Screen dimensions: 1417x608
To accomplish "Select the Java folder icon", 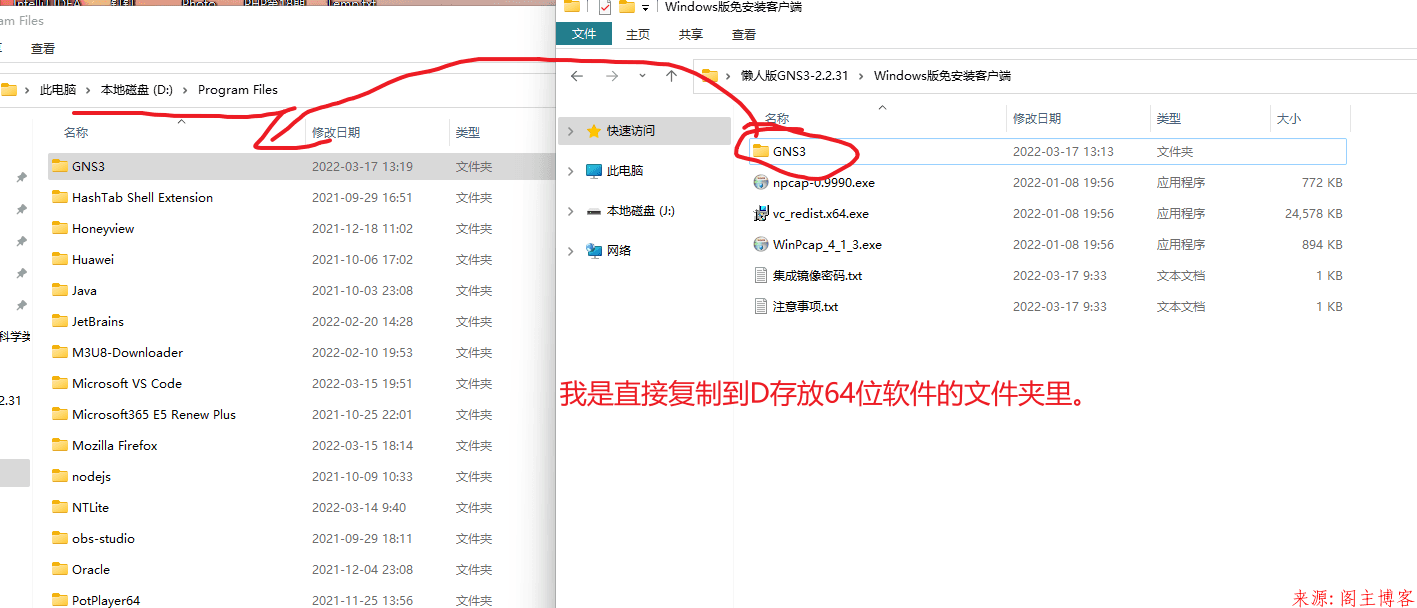I will point(59,290).
